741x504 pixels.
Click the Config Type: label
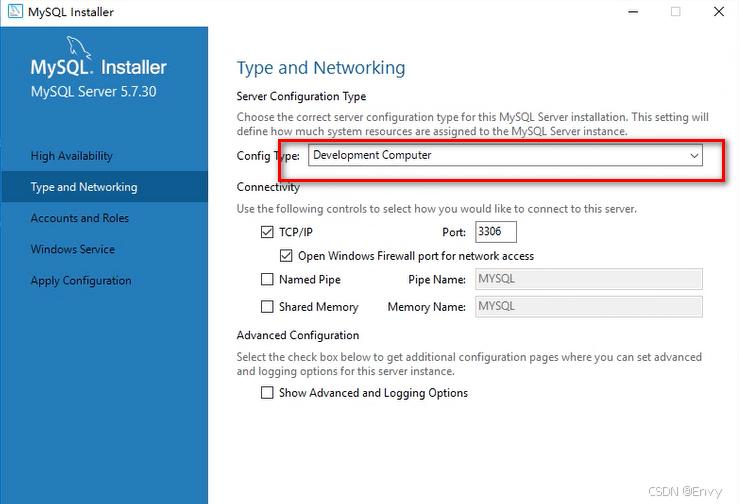tap(268, 156)
